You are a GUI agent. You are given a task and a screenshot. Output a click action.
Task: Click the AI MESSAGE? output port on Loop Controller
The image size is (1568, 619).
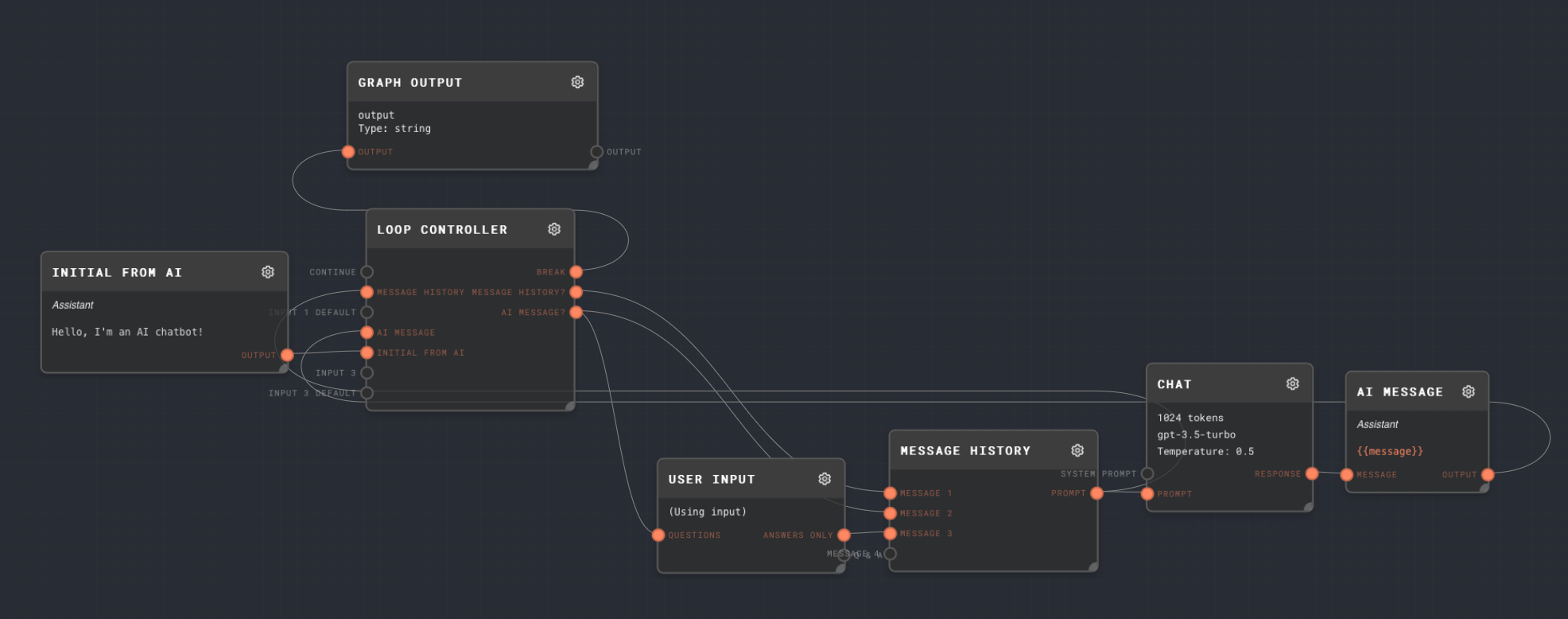[576, 312]
